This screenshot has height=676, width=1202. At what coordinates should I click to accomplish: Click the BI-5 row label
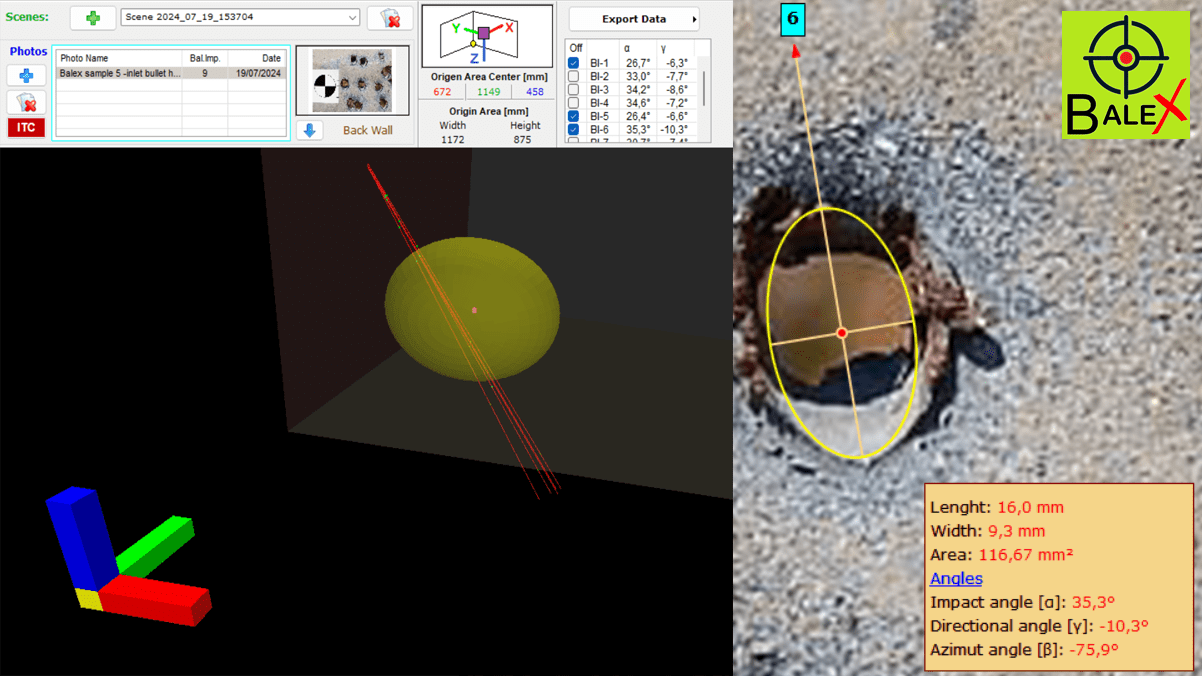[x=599, y=117]
